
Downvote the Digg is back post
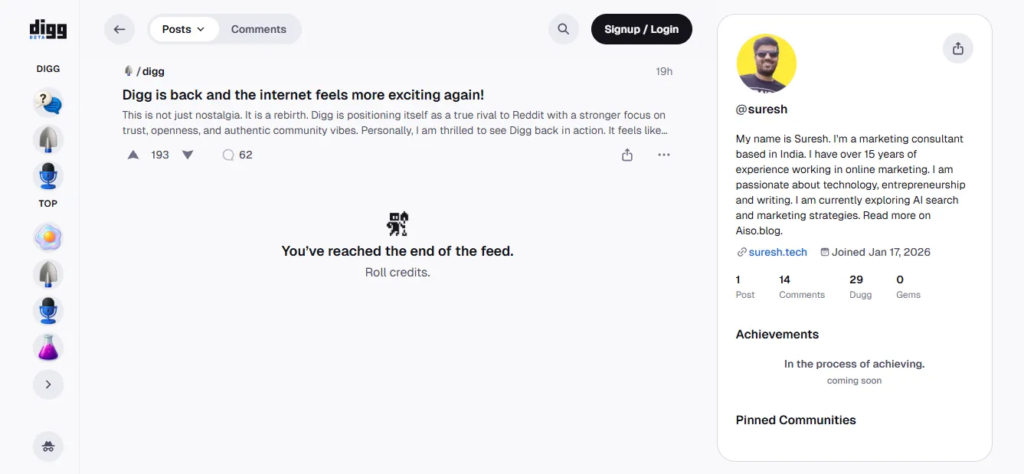click(187, 155)
